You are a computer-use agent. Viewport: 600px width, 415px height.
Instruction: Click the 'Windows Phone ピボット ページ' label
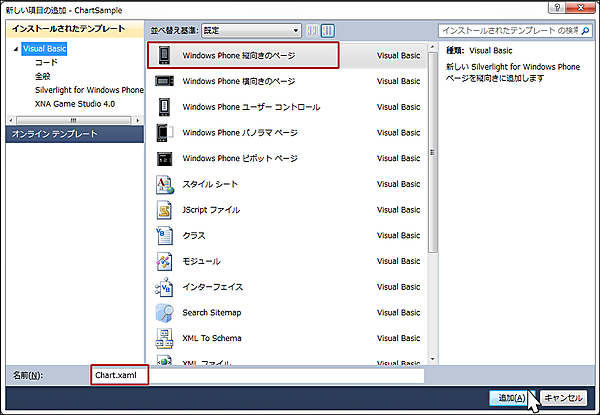[x=240, y=158]
